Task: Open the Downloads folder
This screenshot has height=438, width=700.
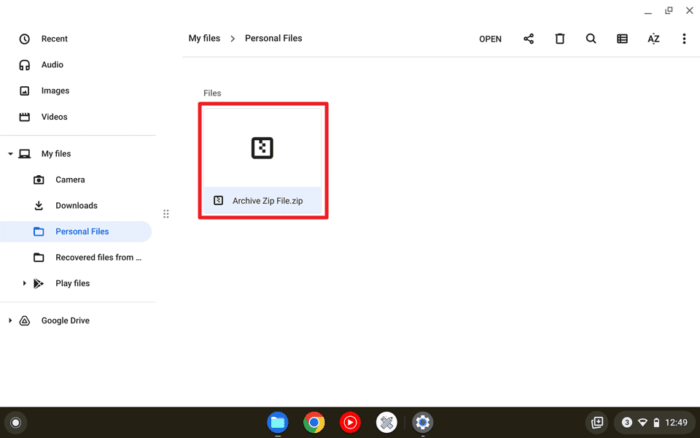Action: tap(76, 205)
